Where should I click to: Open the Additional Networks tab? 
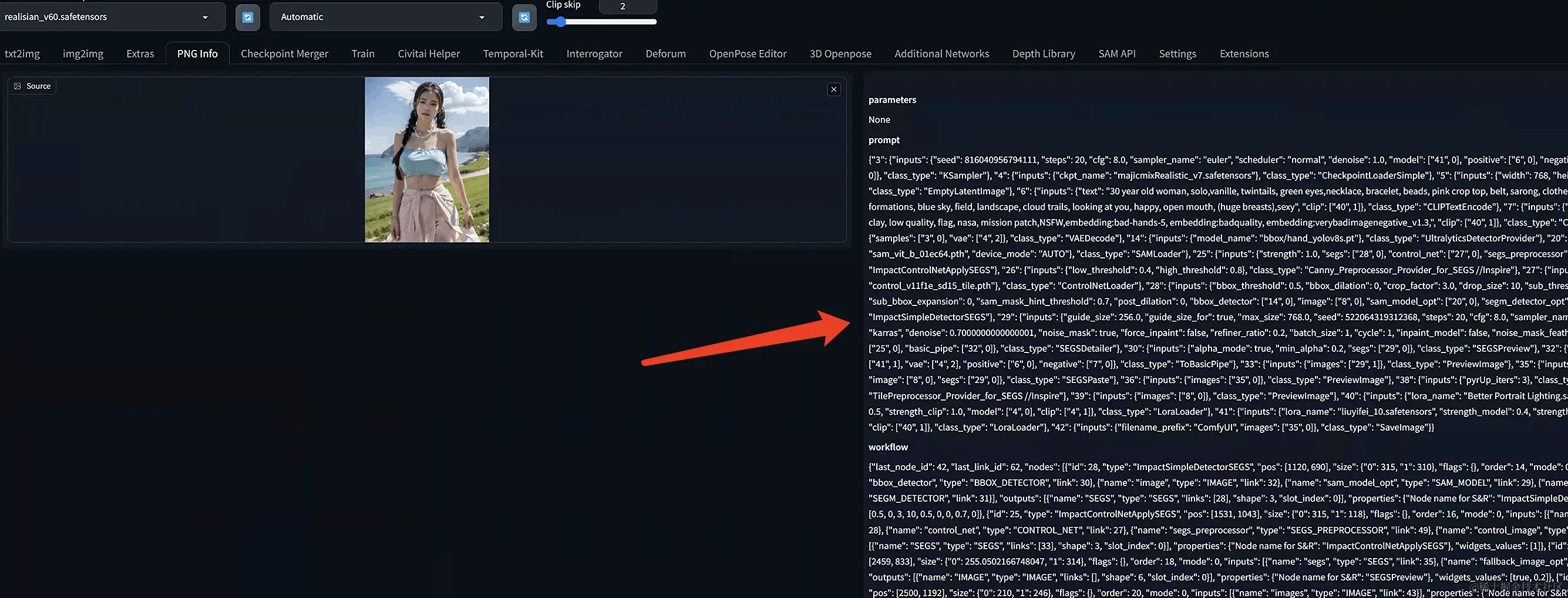pos(941,53)
